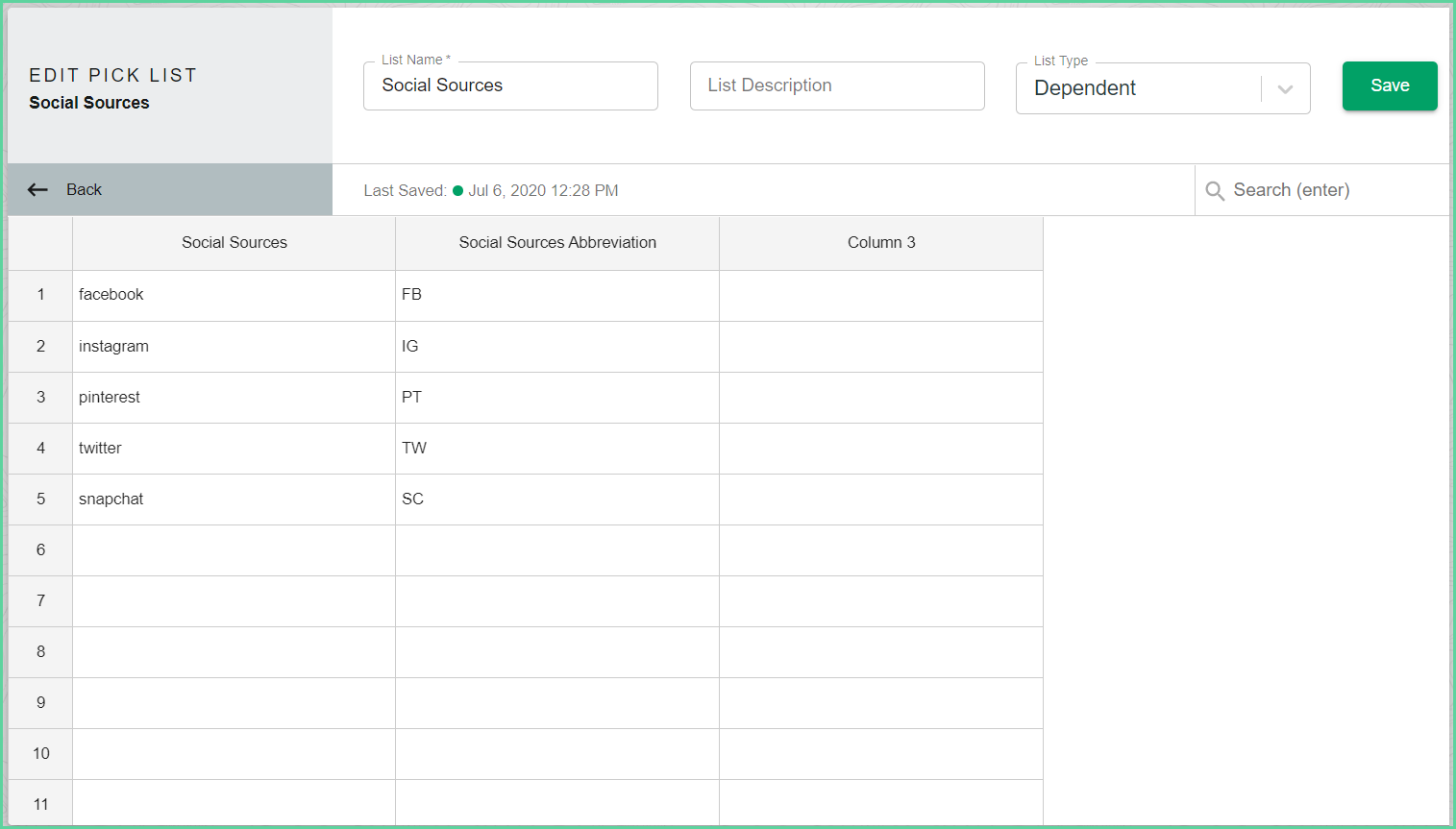The height and width of the screenshot is (829, 1456).
Task: Select row number 8 header
Action: [40, 652]
